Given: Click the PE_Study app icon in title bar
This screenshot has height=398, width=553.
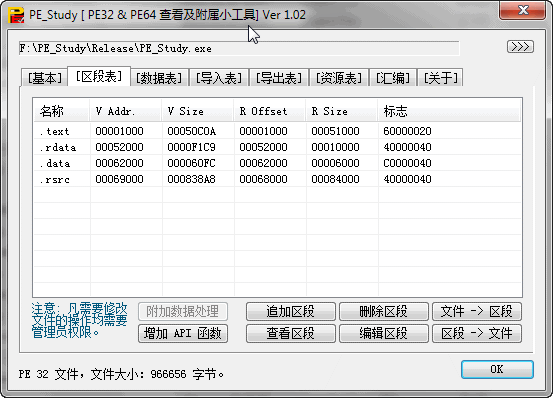Looking at the screenshot, I should click(x=16, y=16).
